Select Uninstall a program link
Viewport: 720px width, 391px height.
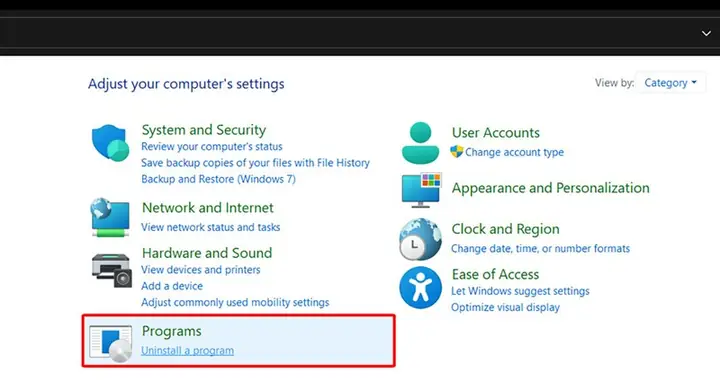[187, 351]
